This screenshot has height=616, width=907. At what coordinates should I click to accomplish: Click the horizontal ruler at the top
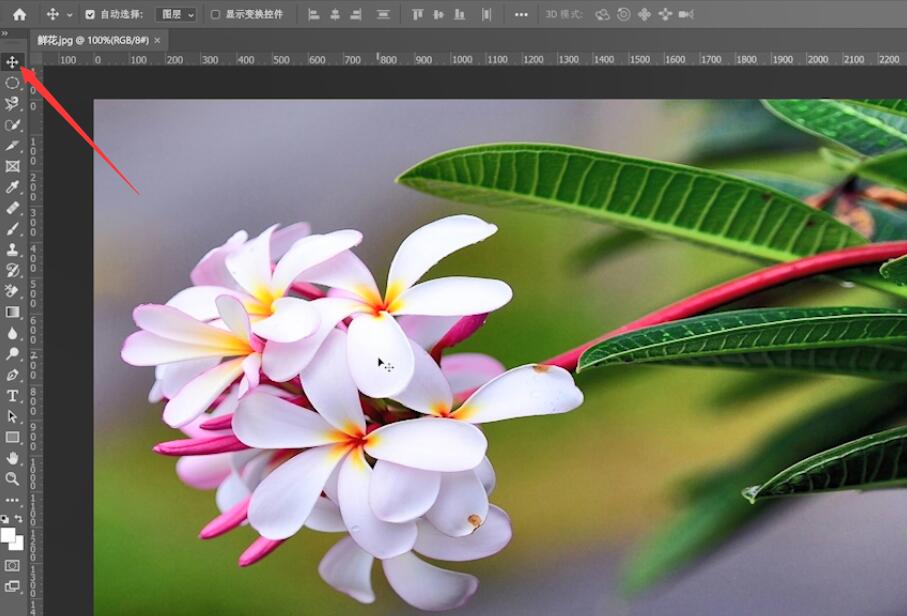[x=474, y=59]
